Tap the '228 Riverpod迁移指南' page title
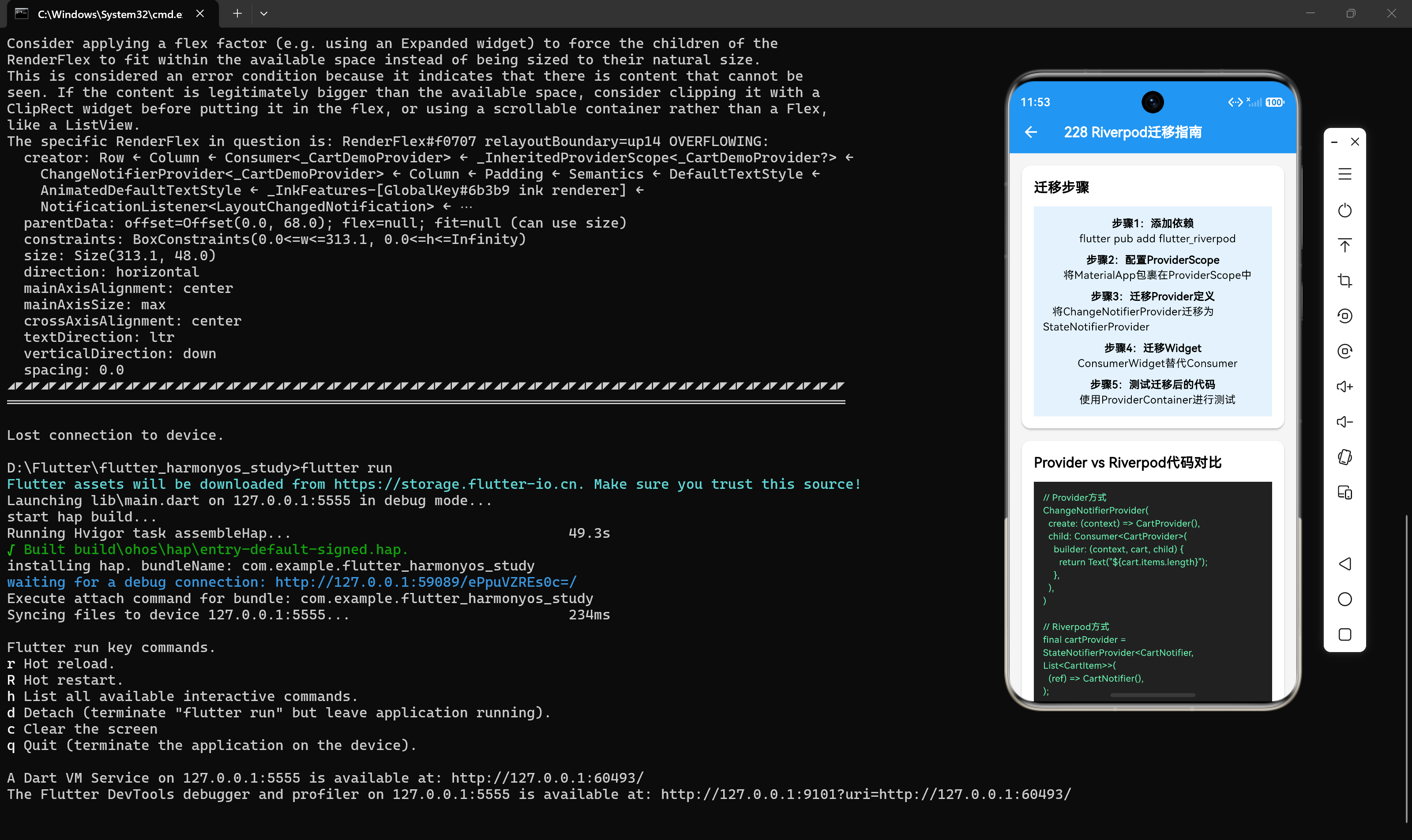Viewport: 1412px width, 840px height. (1133, 132)
